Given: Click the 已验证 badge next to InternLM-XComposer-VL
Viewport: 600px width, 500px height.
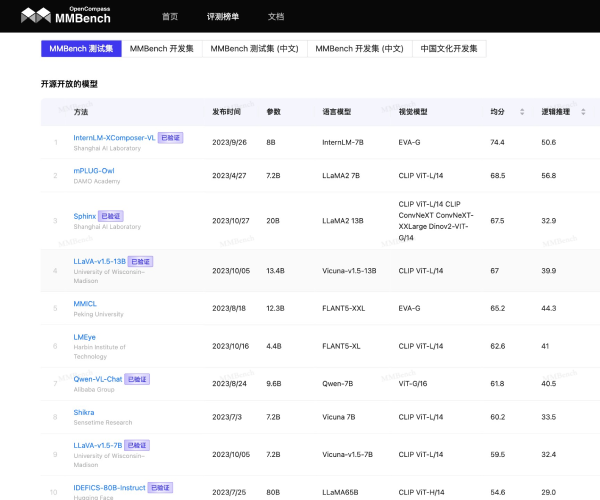Looking at the screenshot, I should pyautogui.click(x=171, y=137).
